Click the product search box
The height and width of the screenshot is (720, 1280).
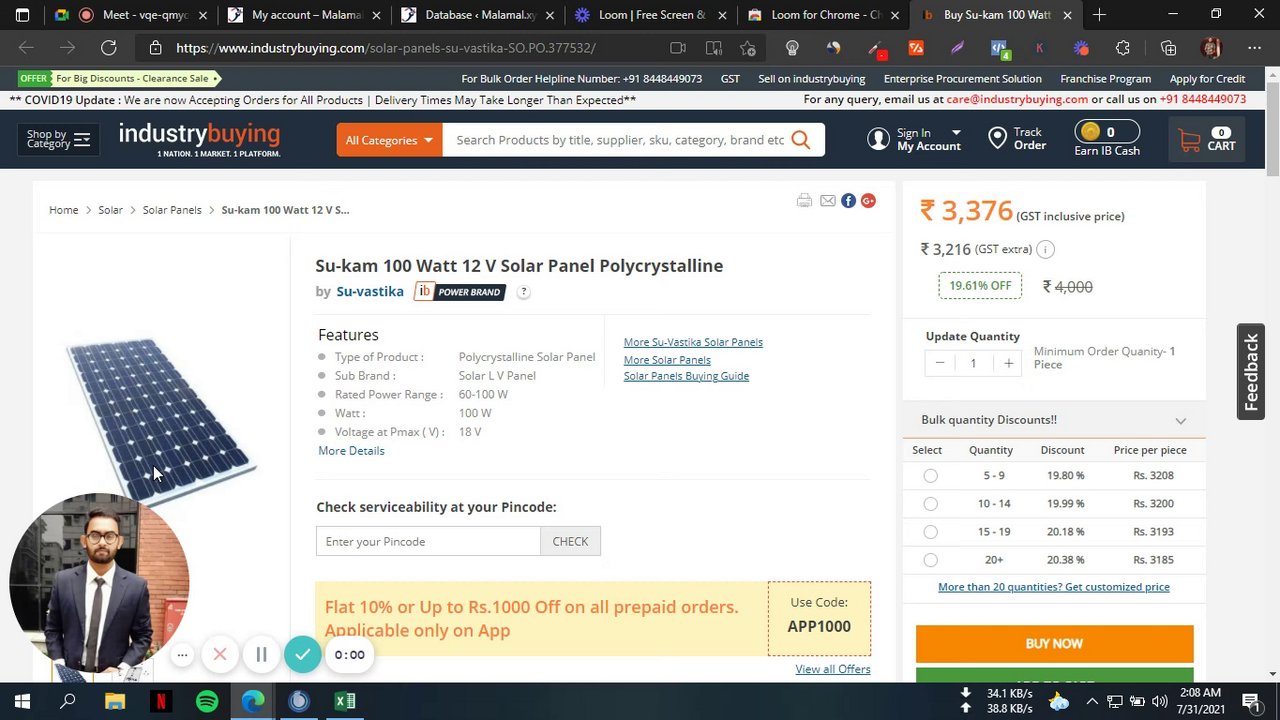pos(619,140)
